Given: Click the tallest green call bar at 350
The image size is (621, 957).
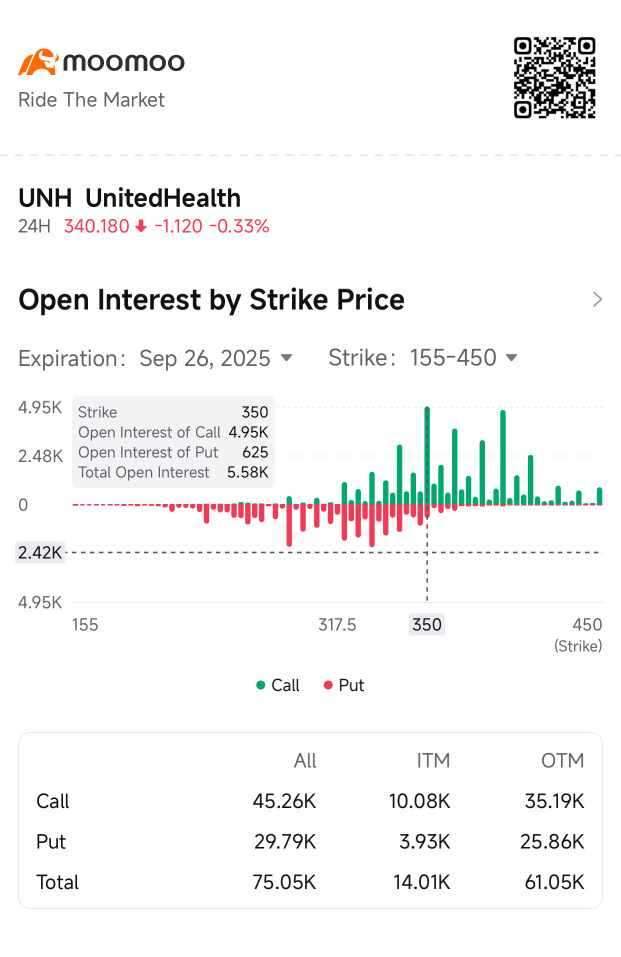Looking at the screenshot, I should click(x=427, y=455).
